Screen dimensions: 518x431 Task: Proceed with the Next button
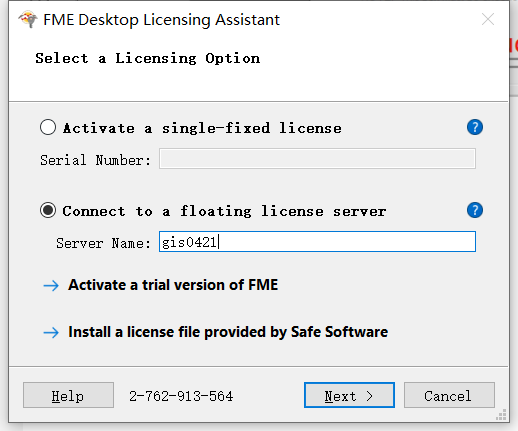click(349, 395)
